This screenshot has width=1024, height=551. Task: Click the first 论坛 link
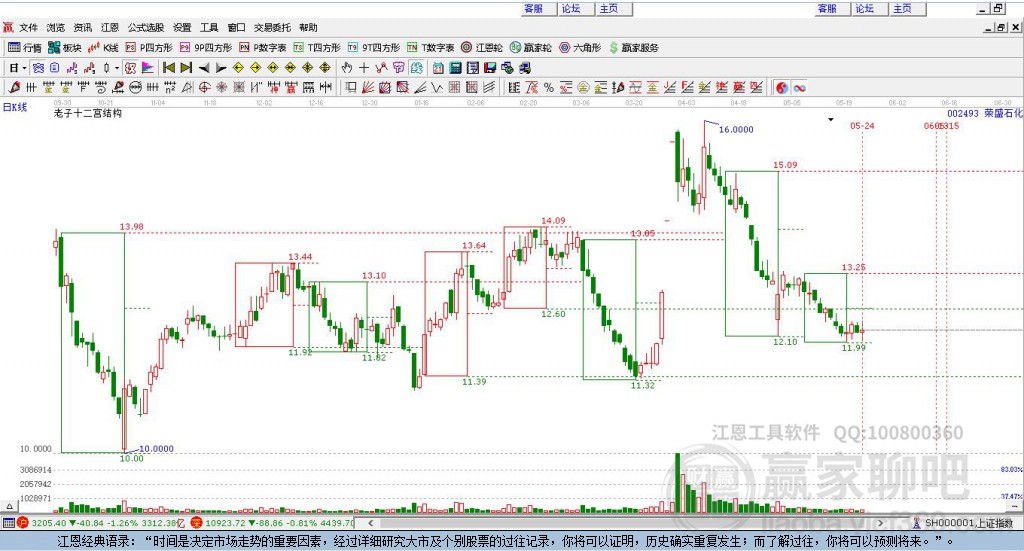tap(571, 8)
